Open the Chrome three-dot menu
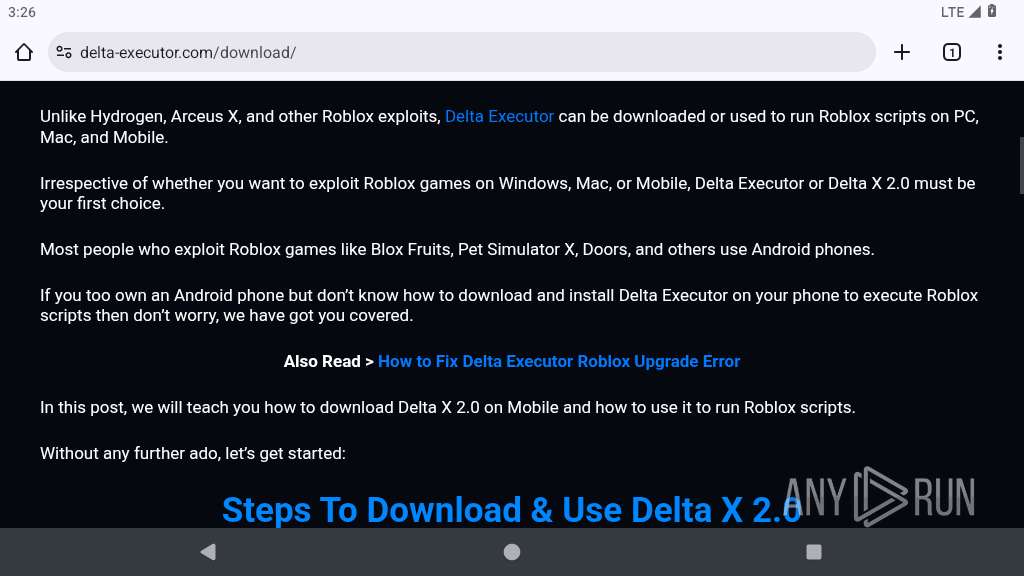The width and height of the screenshot is (1024, 576). coord(1000,52)
